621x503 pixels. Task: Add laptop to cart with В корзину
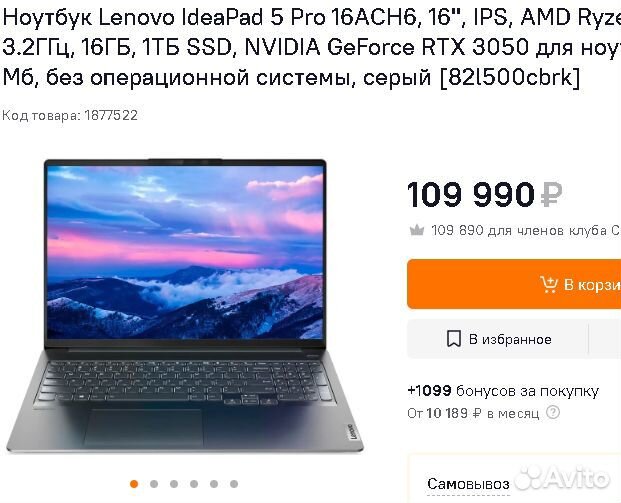514,284
